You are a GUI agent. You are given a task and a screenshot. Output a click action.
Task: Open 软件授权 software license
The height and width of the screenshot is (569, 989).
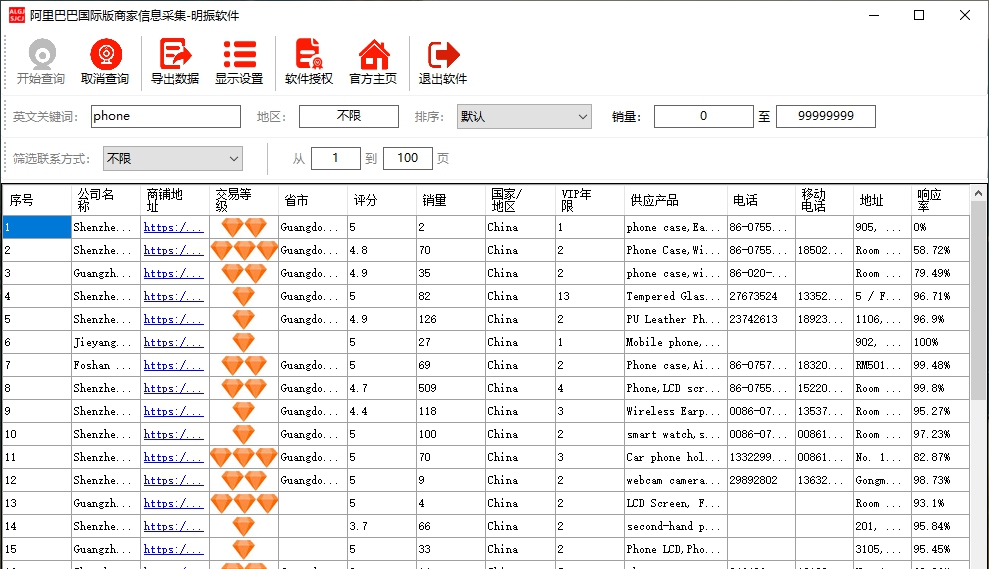coord(309,62)
